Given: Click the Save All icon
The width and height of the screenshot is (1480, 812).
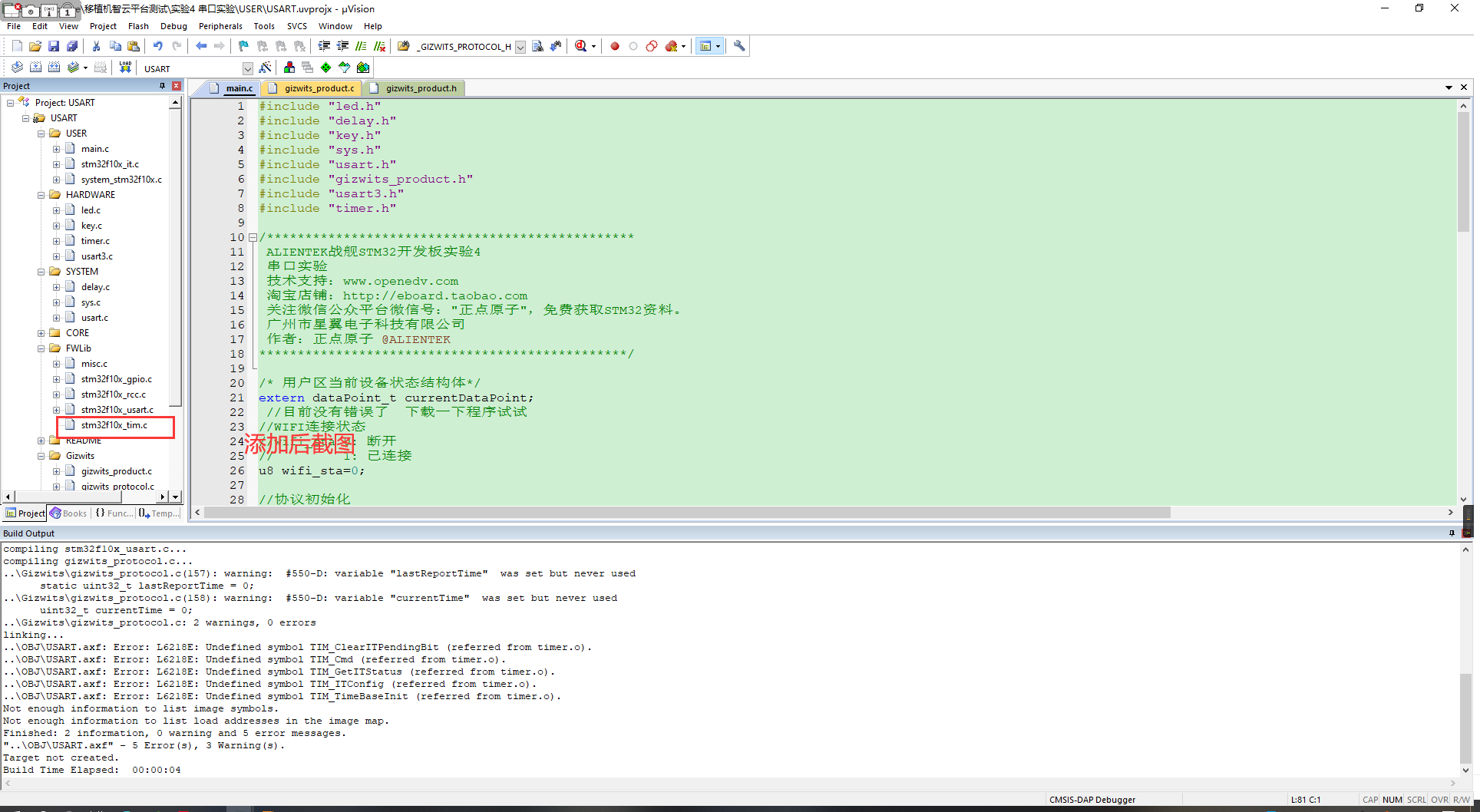Looking at the screenshot, I should coord(72,46).
